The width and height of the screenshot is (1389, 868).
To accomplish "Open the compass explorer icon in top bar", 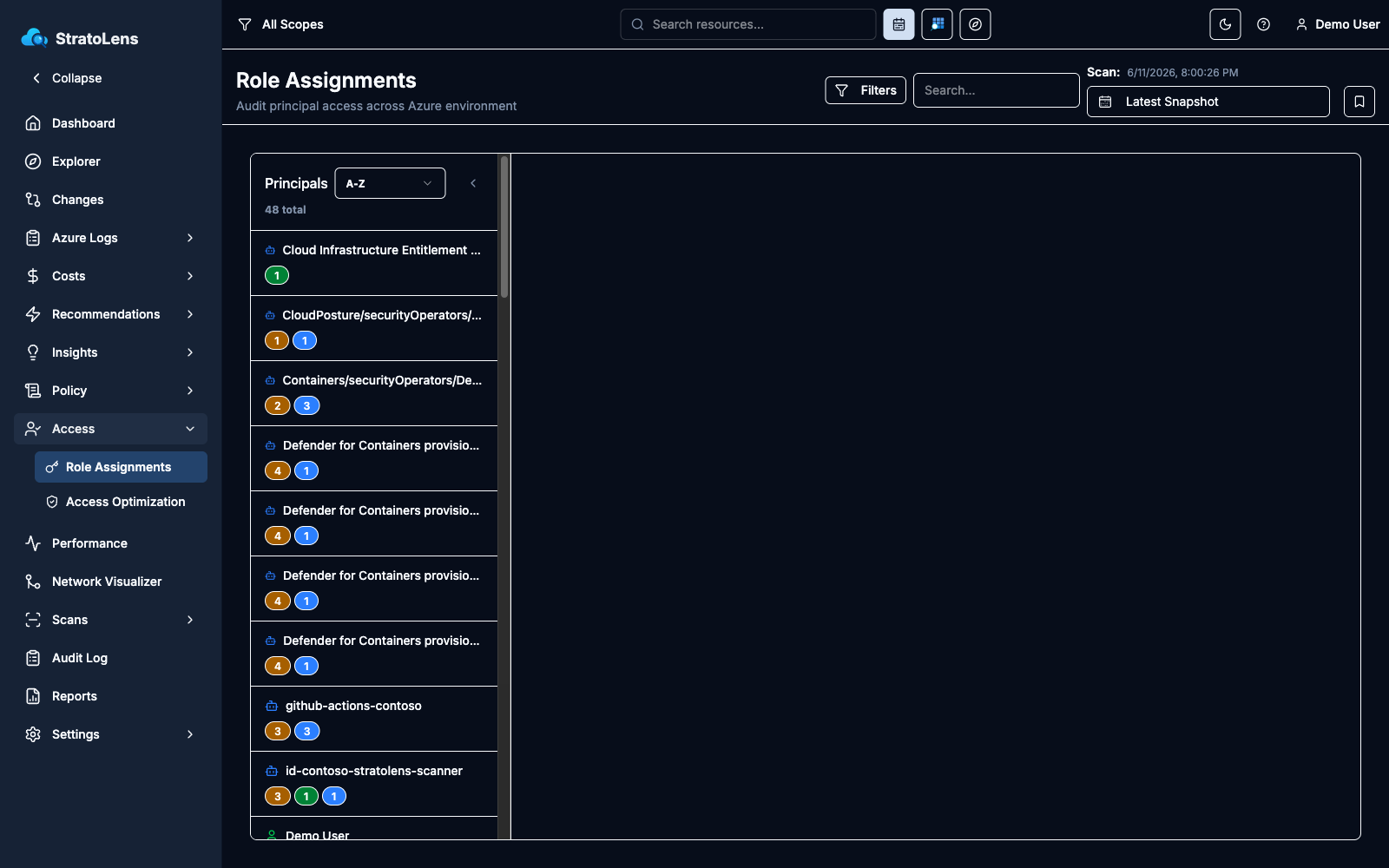I will tap(975, 24).
